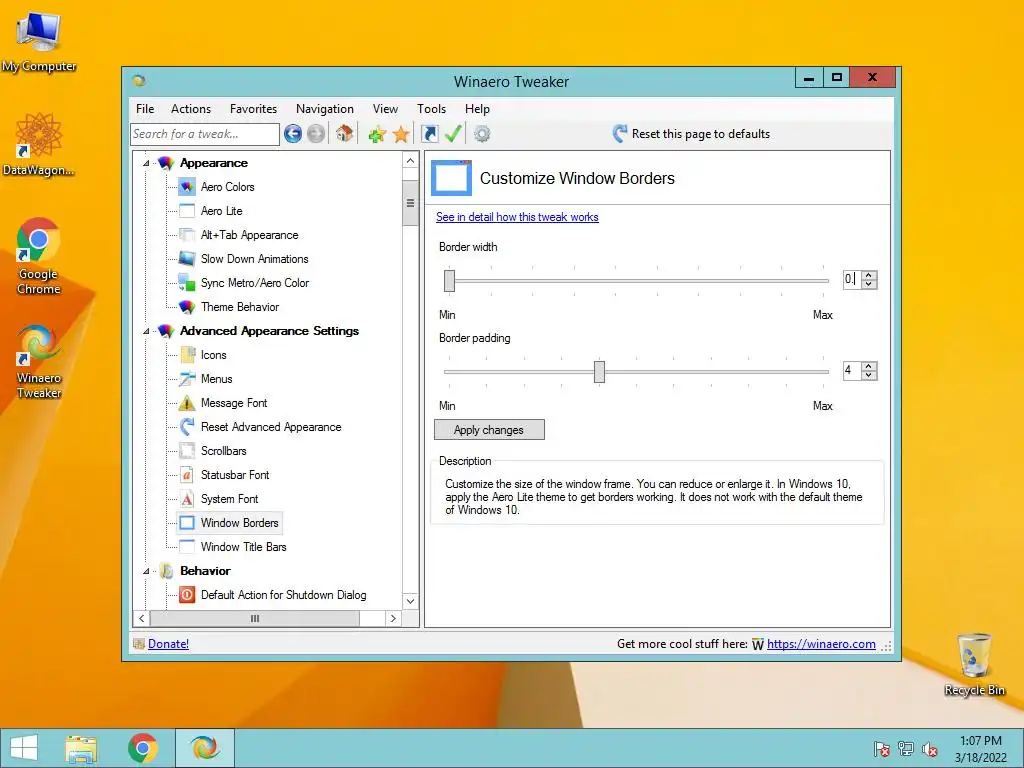Select the Aero Colors icon in tree
This screenshot has width=1024, height=768.
[187, 187]
